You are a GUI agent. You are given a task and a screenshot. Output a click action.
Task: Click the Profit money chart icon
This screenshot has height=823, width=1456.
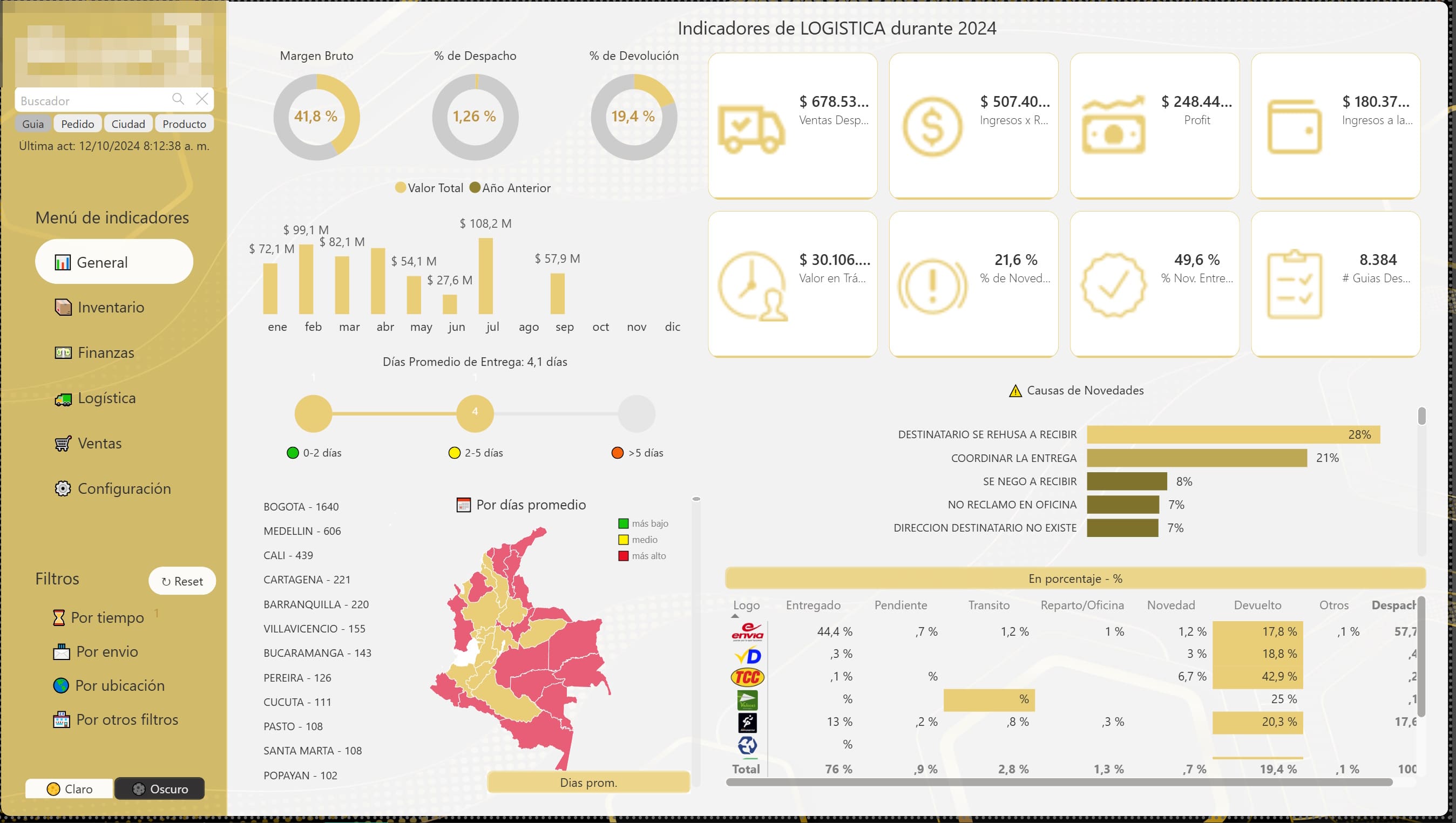click(1113, 125)
